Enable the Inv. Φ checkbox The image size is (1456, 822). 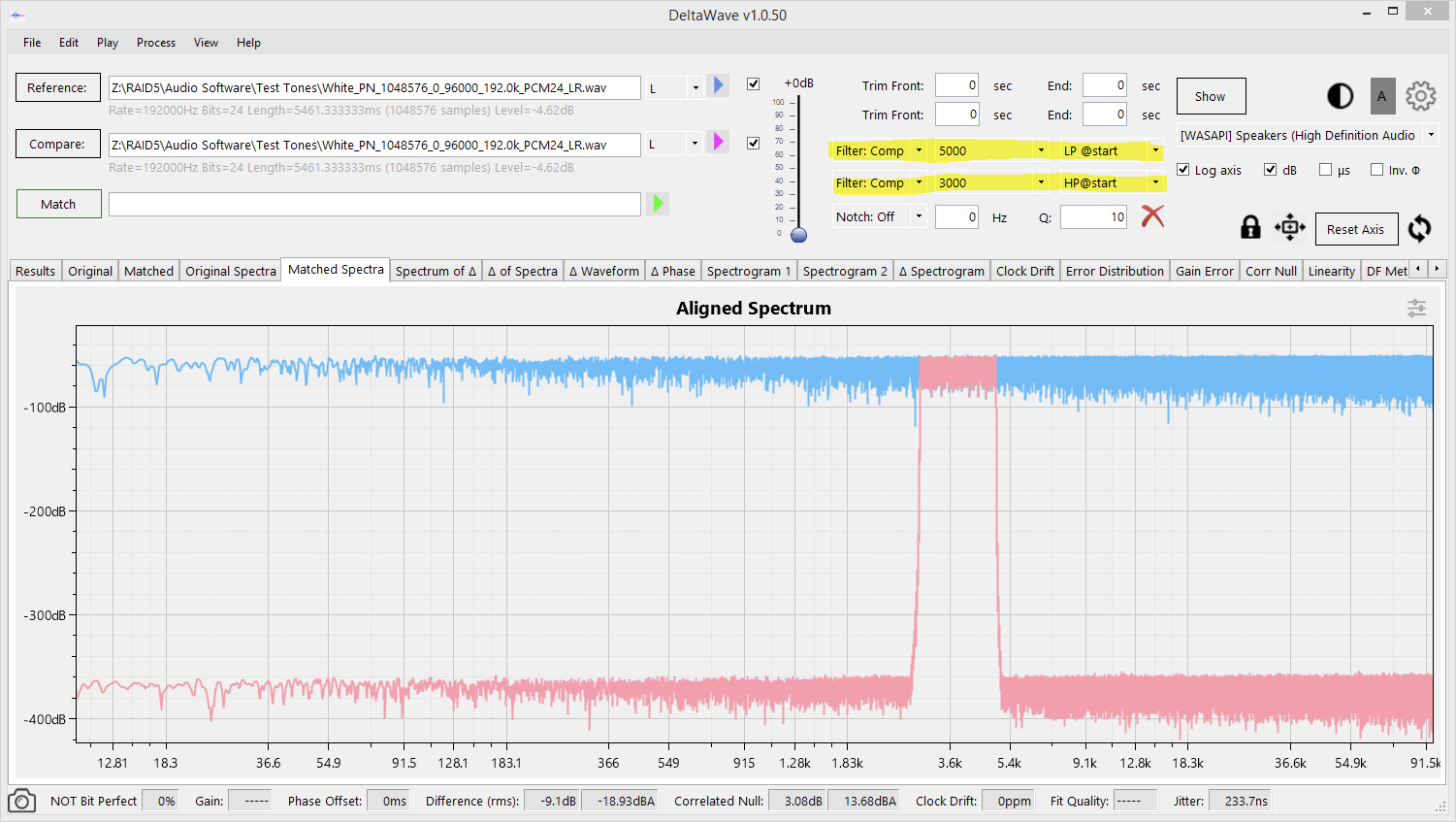coord(1376,170)
